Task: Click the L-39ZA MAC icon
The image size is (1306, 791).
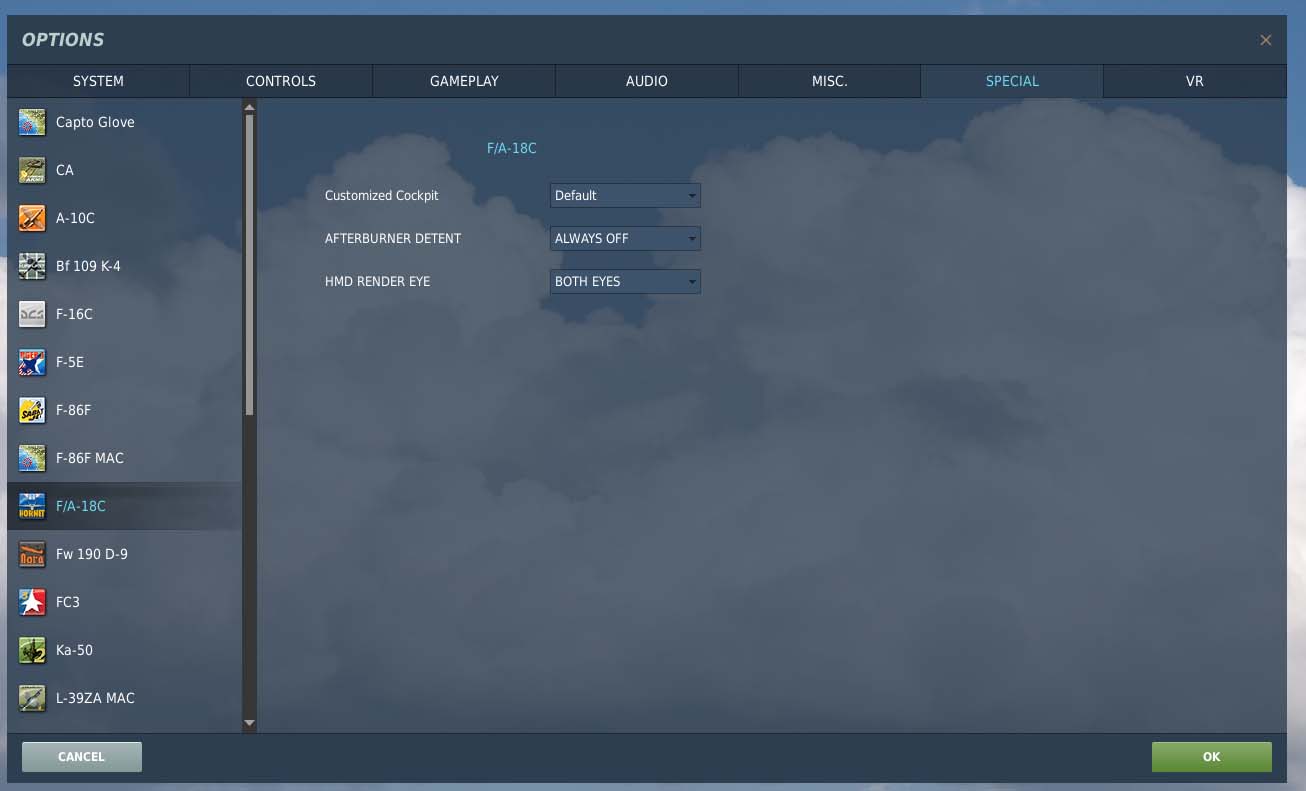Action: [x=32, y=698]
